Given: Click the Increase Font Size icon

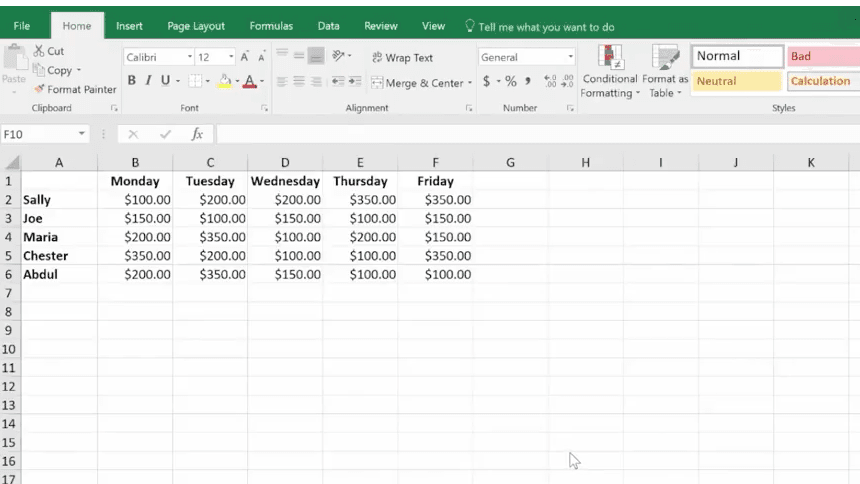Looking at the screenshot, I should pos(244,57).
